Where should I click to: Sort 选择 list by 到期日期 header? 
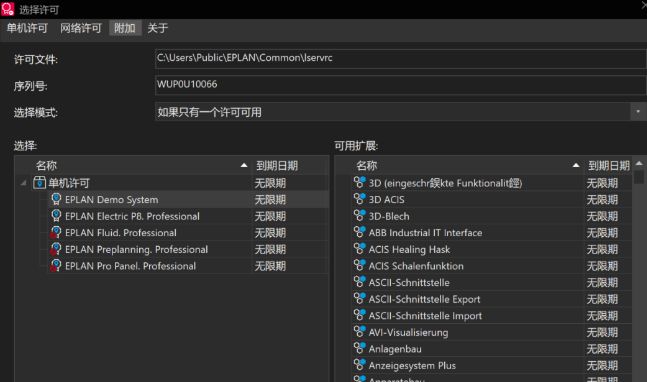click(x=290, y=165)
